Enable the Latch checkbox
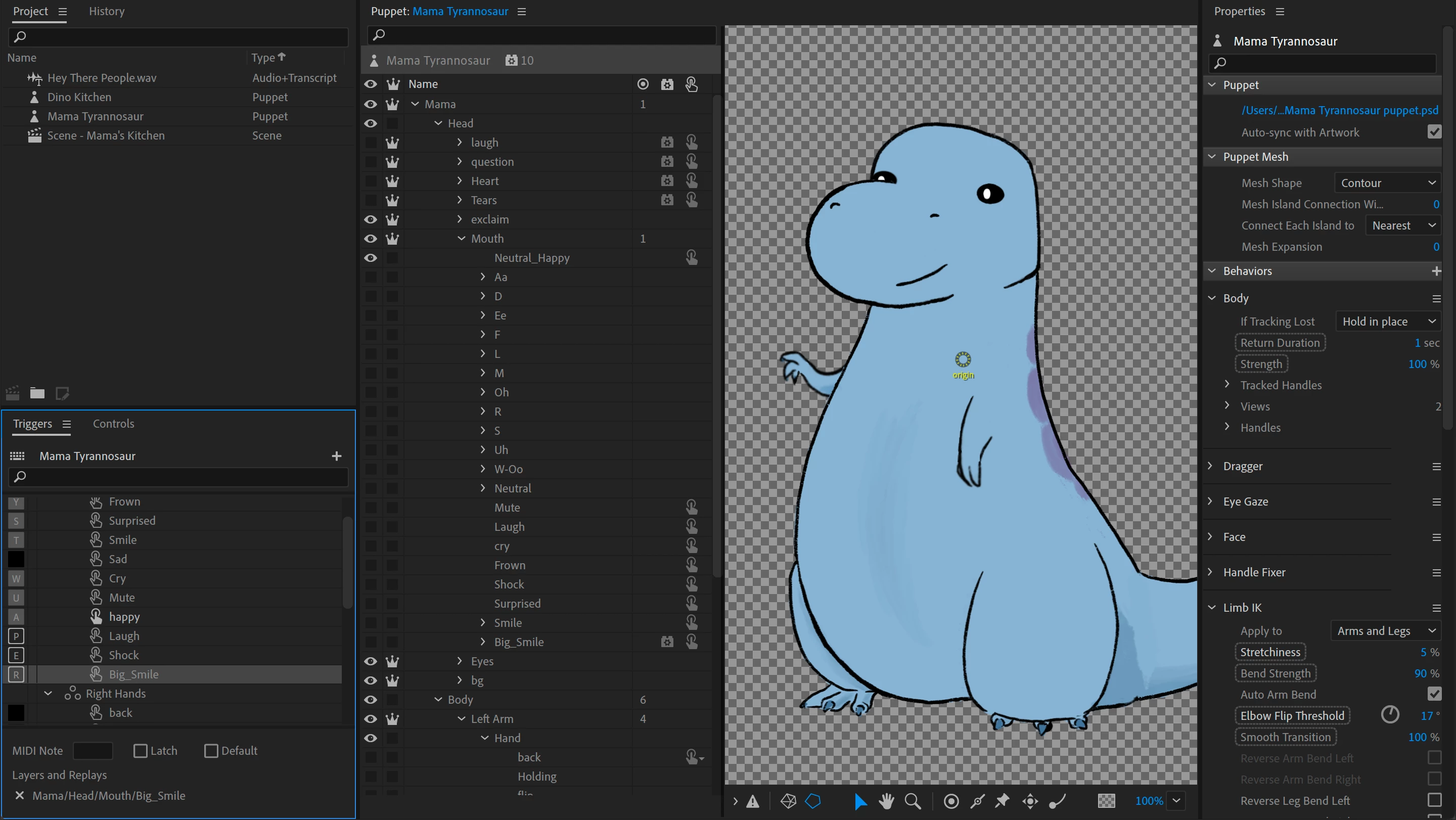 [140, 751]
